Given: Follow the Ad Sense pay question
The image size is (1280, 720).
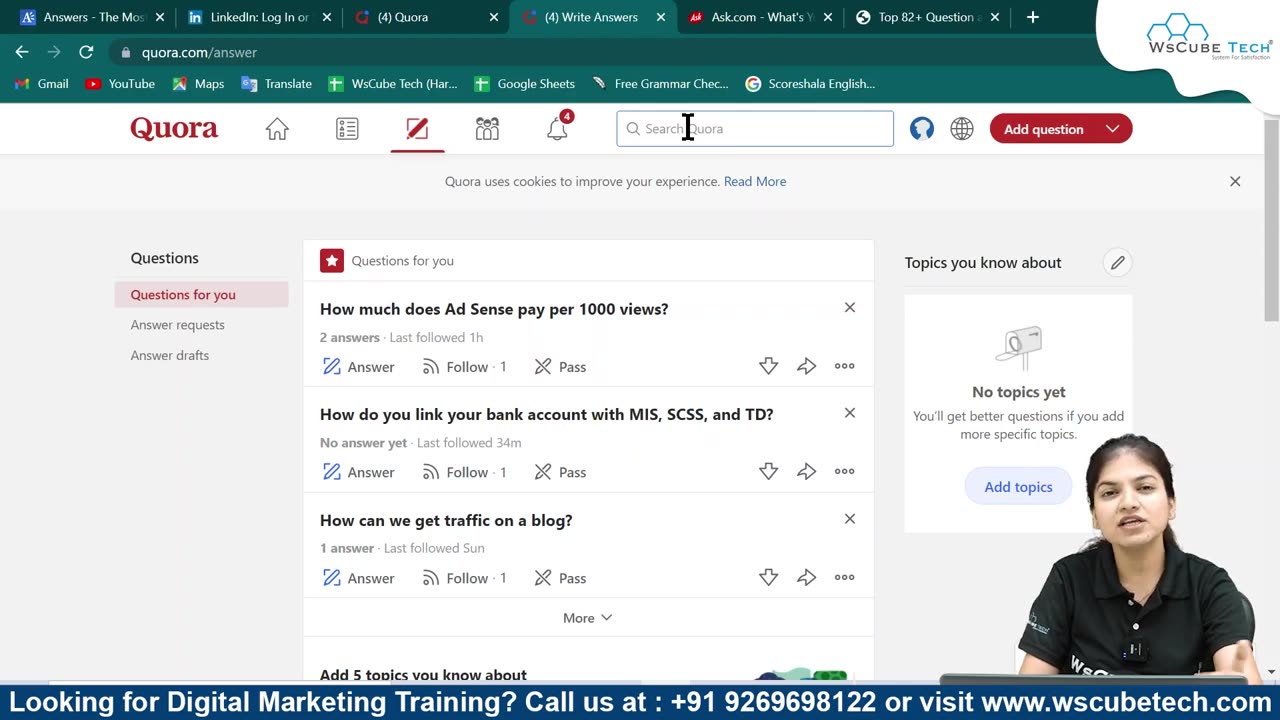Looking at the screenshot, I should (x=464, y=367).
